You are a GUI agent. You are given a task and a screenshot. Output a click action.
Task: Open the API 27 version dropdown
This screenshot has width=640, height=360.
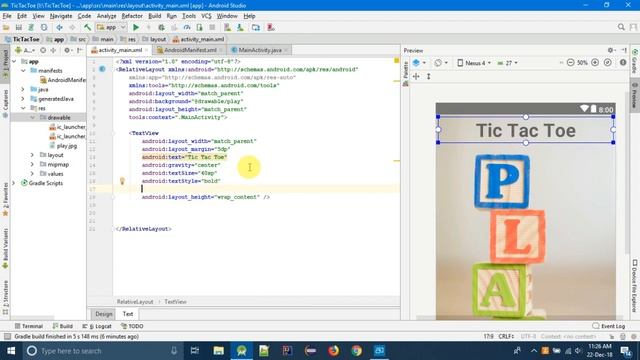click(508, 63)
